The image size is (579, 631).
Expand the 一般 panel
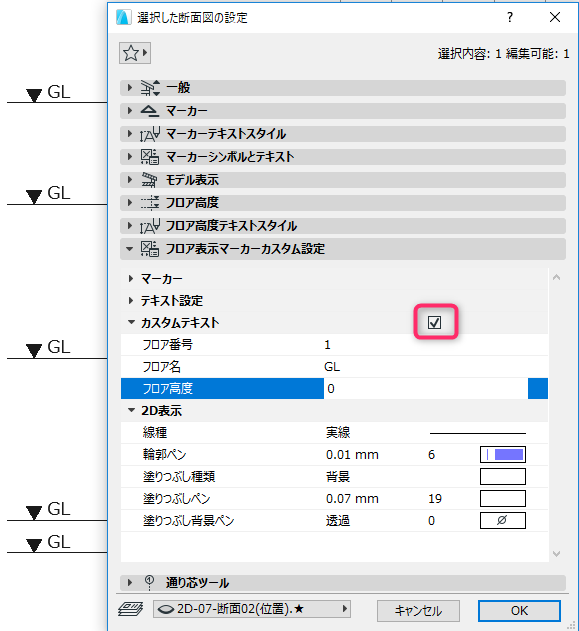(130, 87)
